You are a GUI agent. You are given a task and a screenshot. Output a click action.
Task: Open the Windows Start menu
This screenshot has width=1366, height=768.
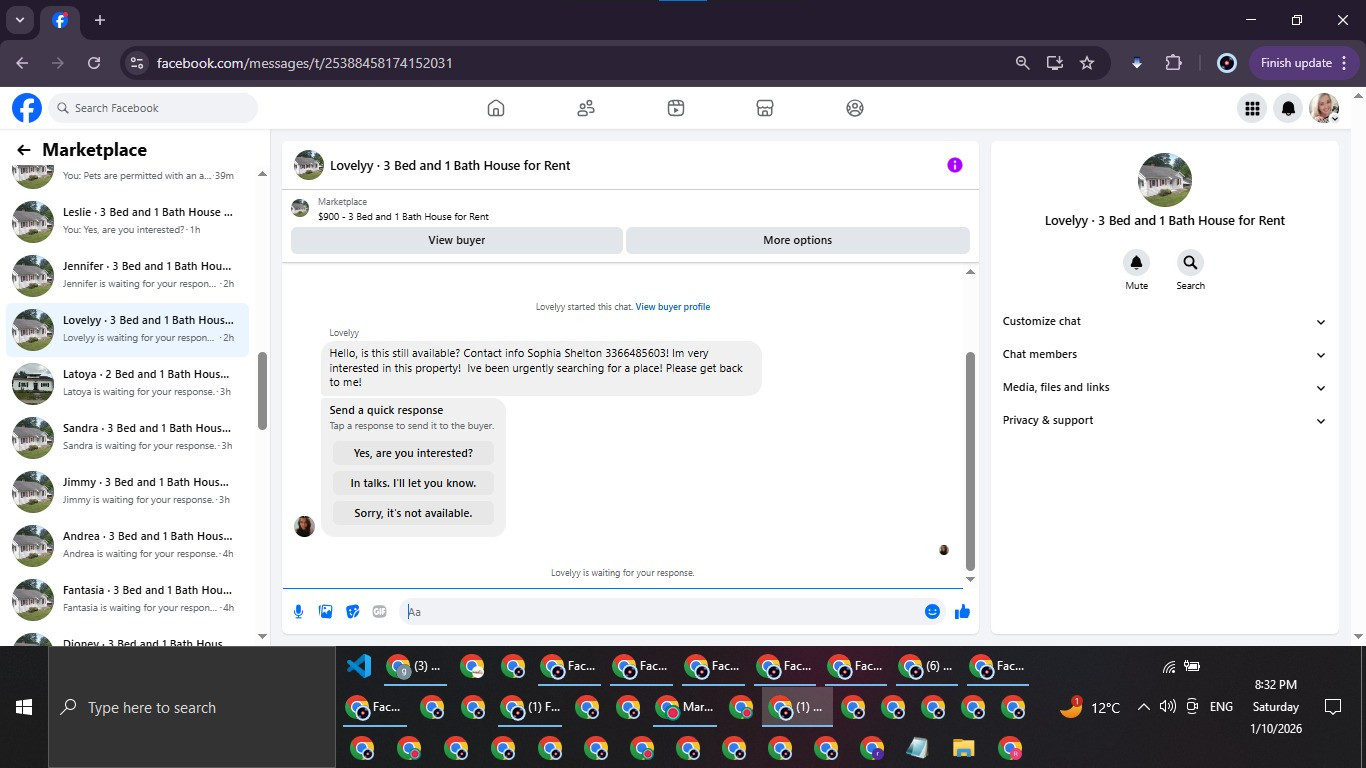pos(24,707)
